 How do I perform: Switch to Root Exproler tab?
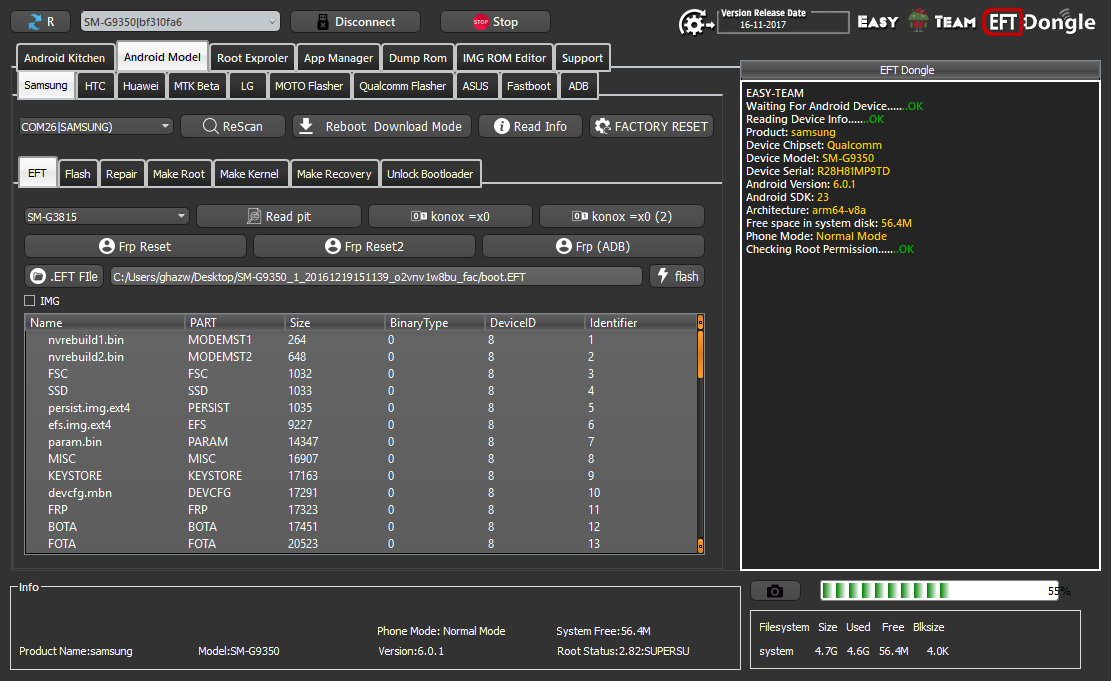252,58
